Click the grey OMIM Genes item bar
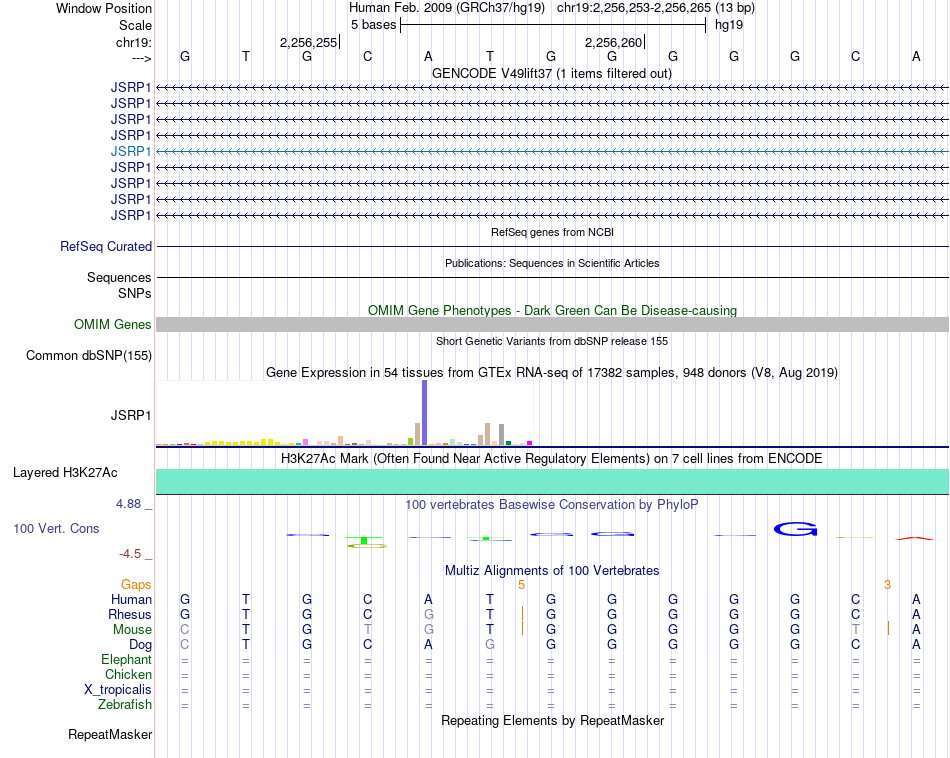This screenshot has height=758, width=950. click(553, 325)
